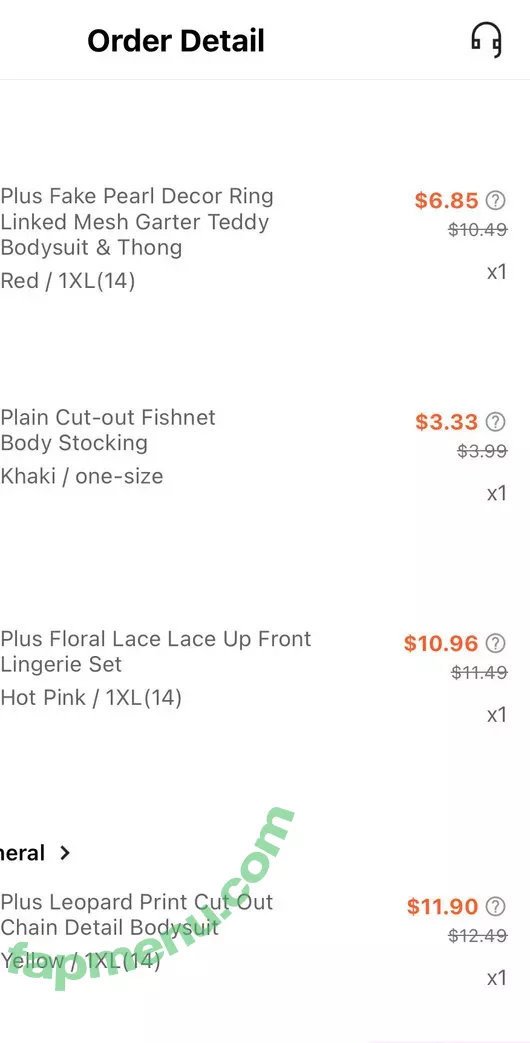
Task: Click the struck-through $12.49 original price
Action: tap(477, 936)
